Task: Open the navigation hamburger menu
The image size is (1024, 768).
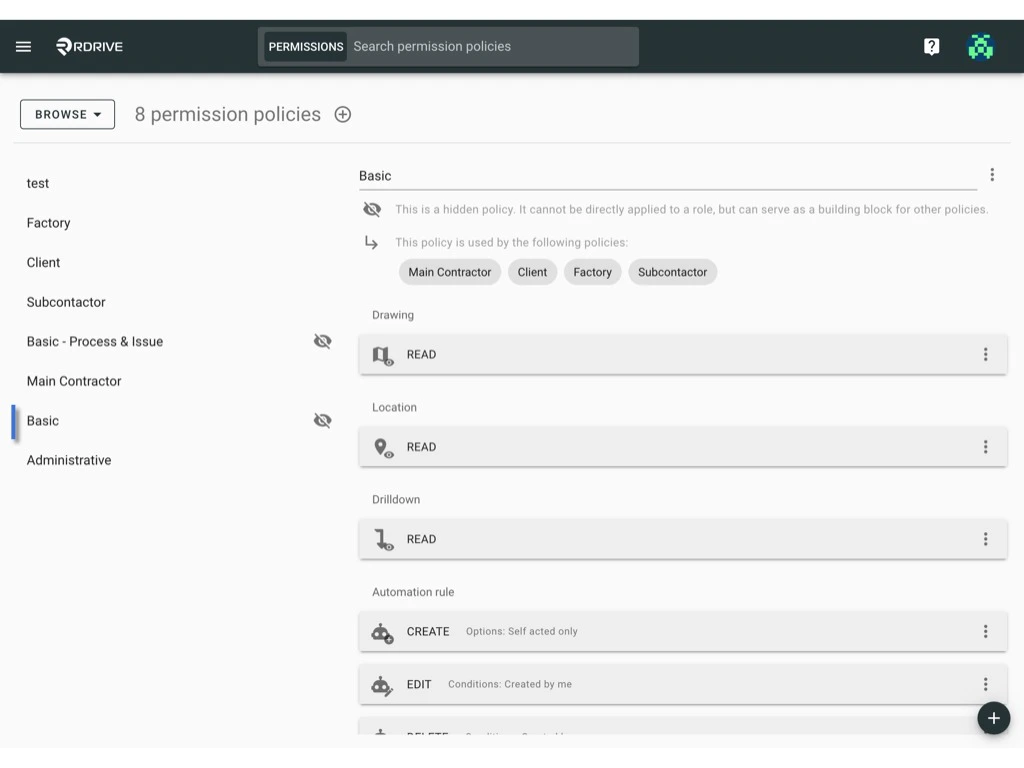Action: (x=23, y=46)
